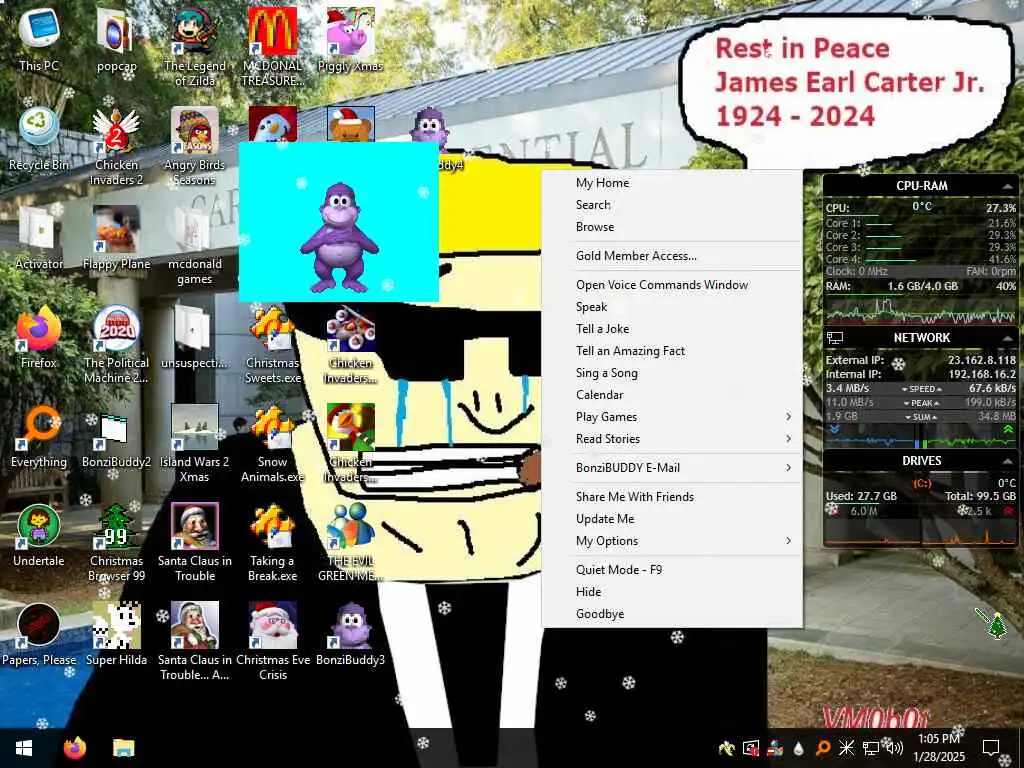1024x768 pixels.
Task: Open the Action Center notification icon
Action: [x=991, y=748]
